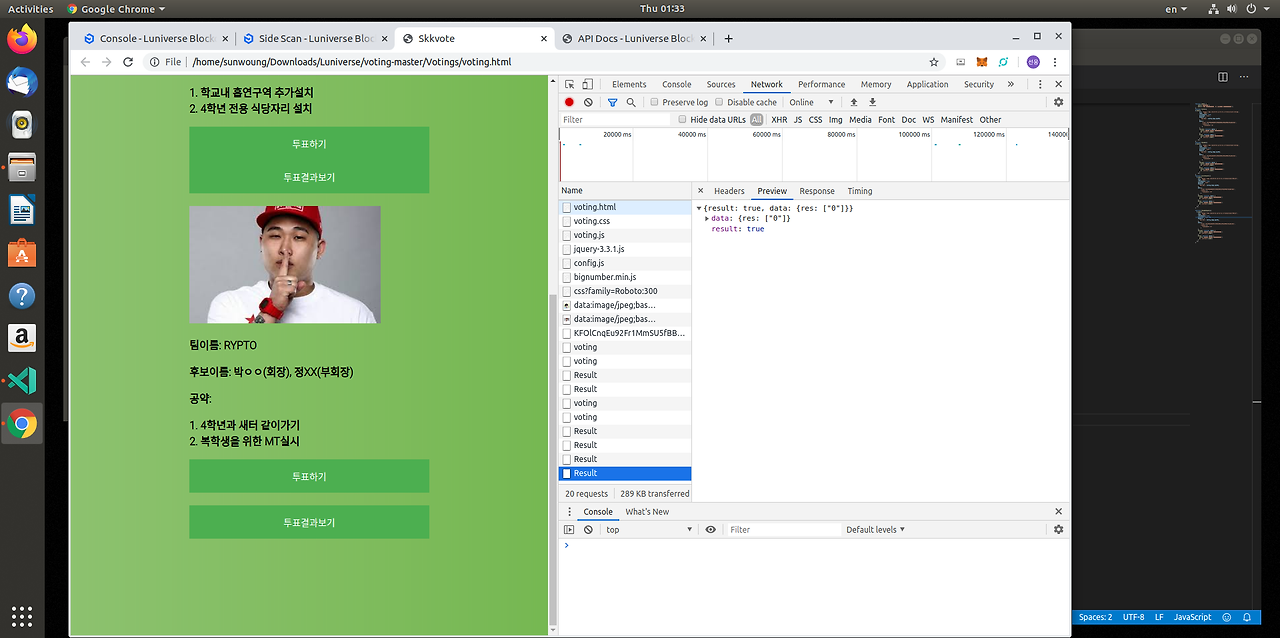This screenshot has height=638, width=1280.
Task: Filter requests by Img type
Action: click(835, 120)
